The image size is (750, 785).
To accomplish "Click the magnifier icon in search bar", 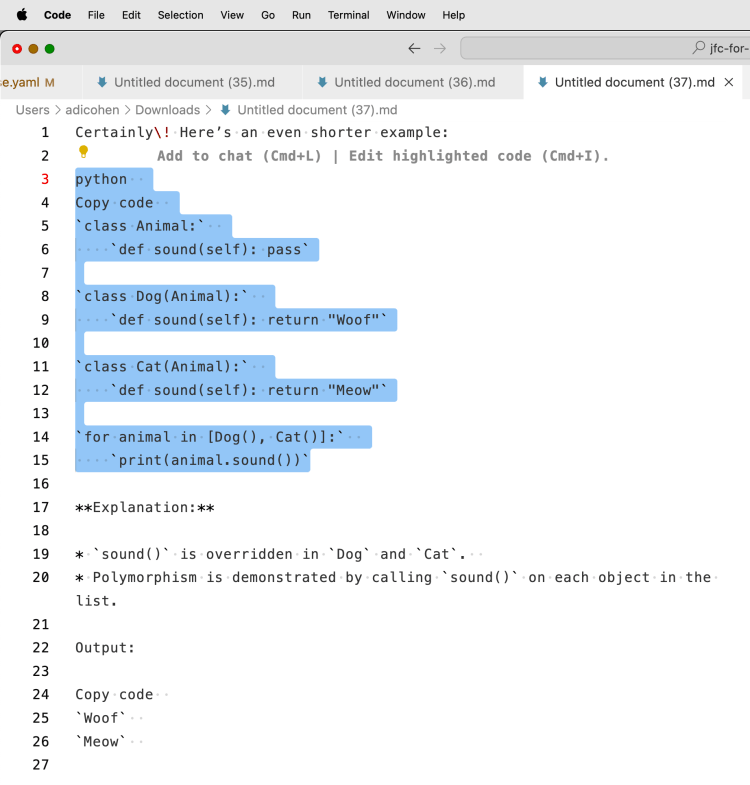I will click(698, 48).
